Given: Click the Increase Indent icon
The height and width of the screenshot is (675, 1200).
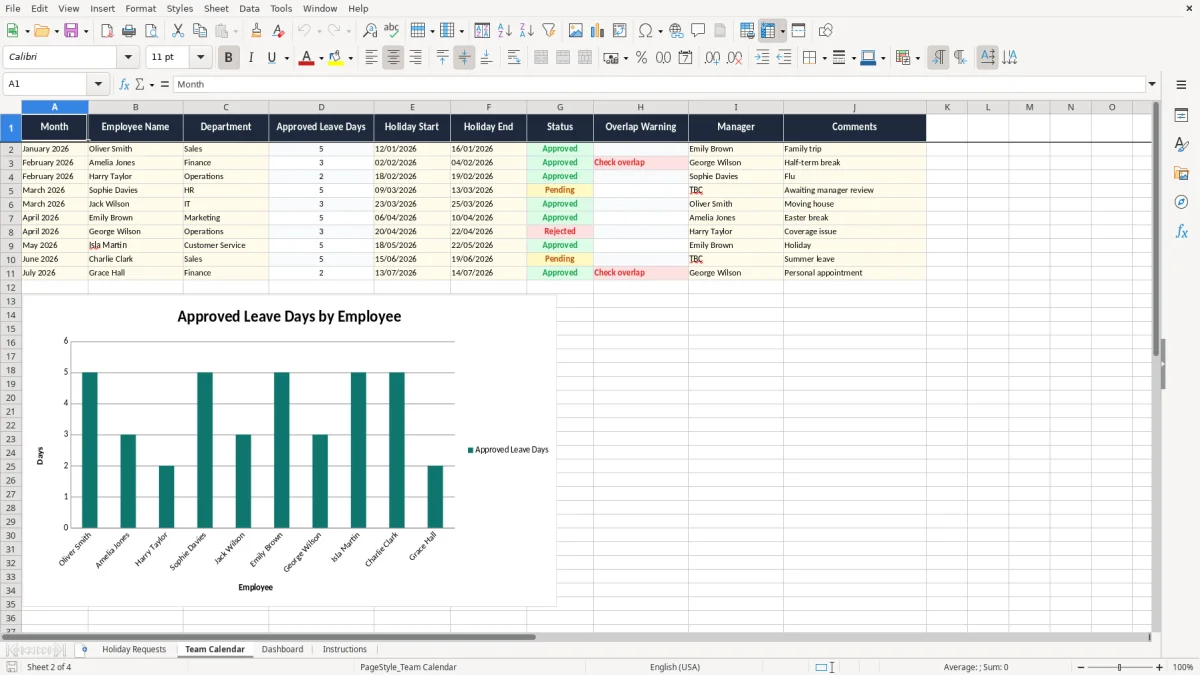Looking at the screenshot, I should pyautogui.click(x=762, y=58).
